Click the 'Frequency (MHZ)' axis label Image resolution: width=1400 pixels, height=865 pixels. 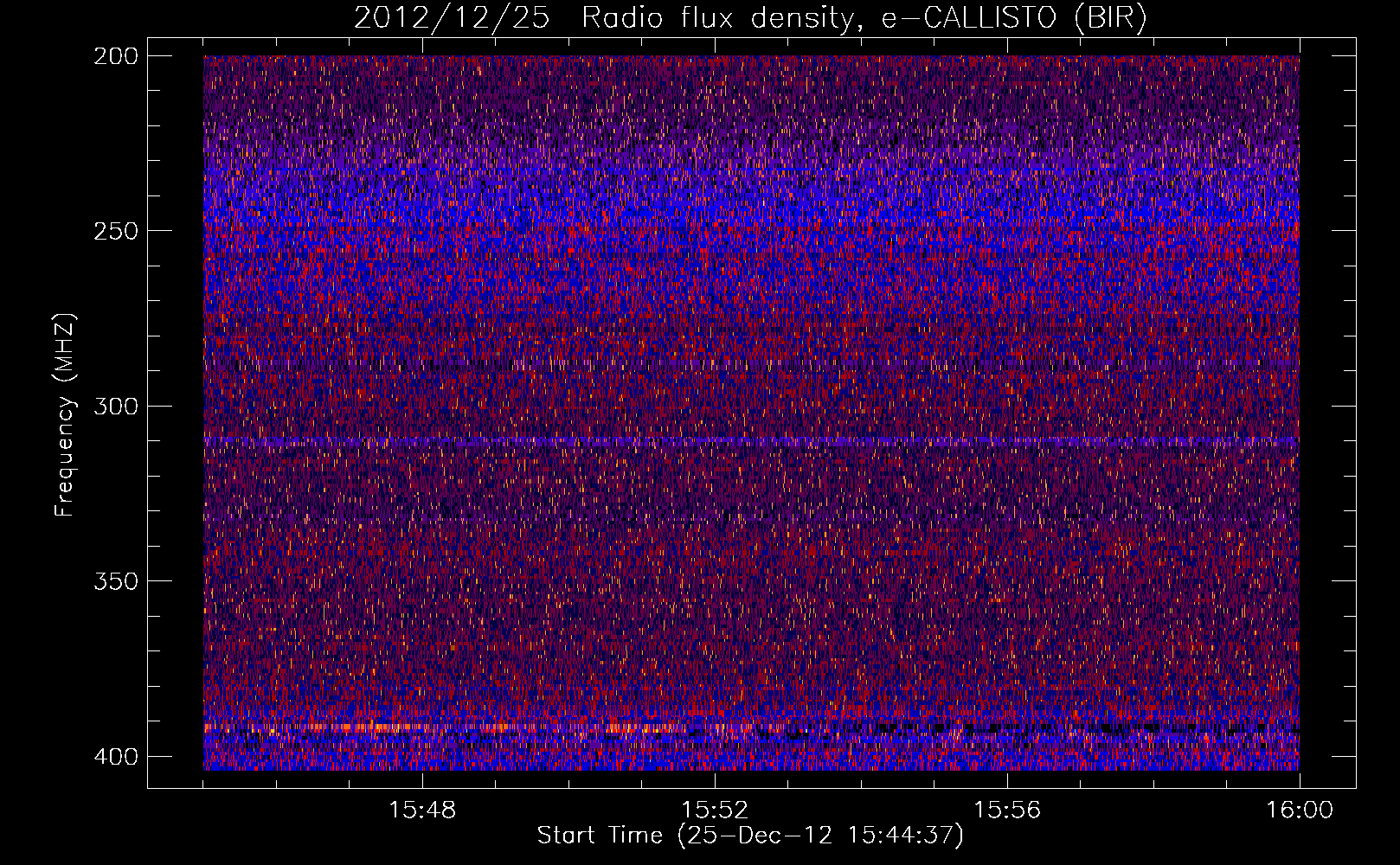[x=65, y=415]
